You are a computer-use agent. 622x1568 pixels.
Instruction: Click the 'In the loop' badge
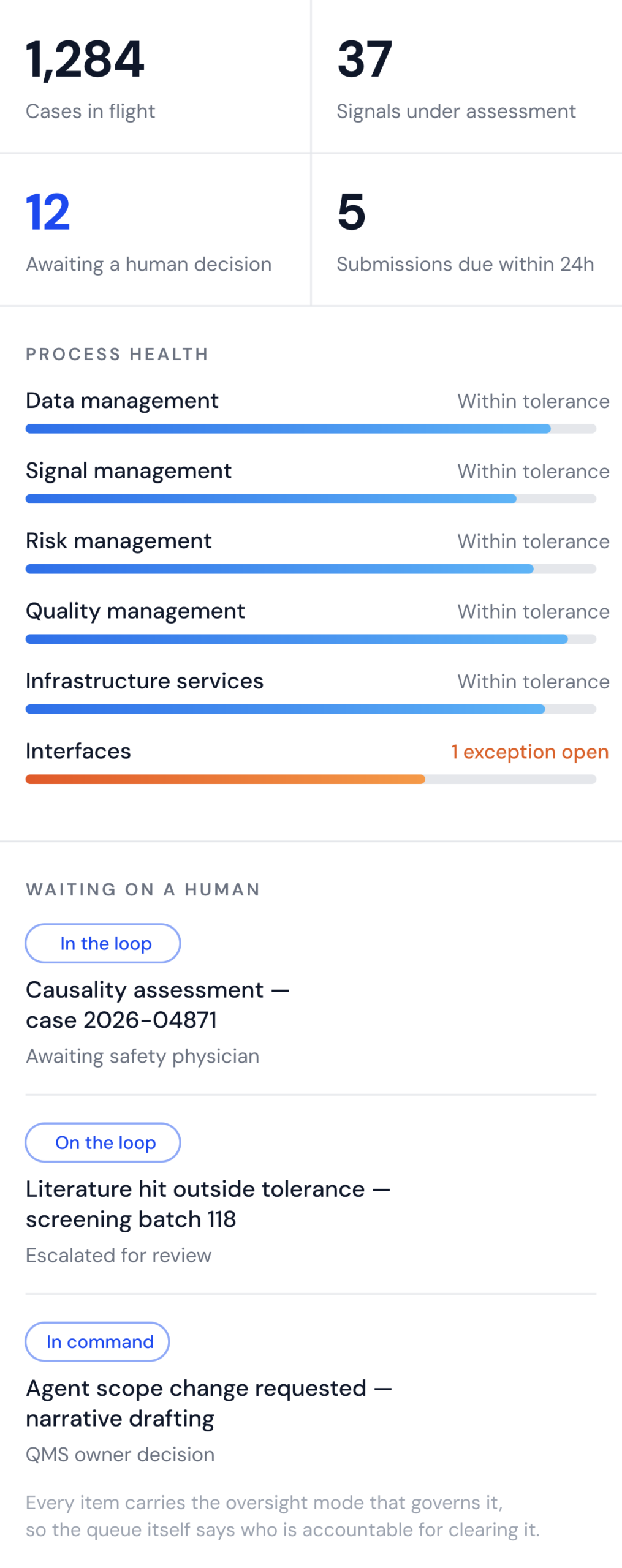click(103, 943)
